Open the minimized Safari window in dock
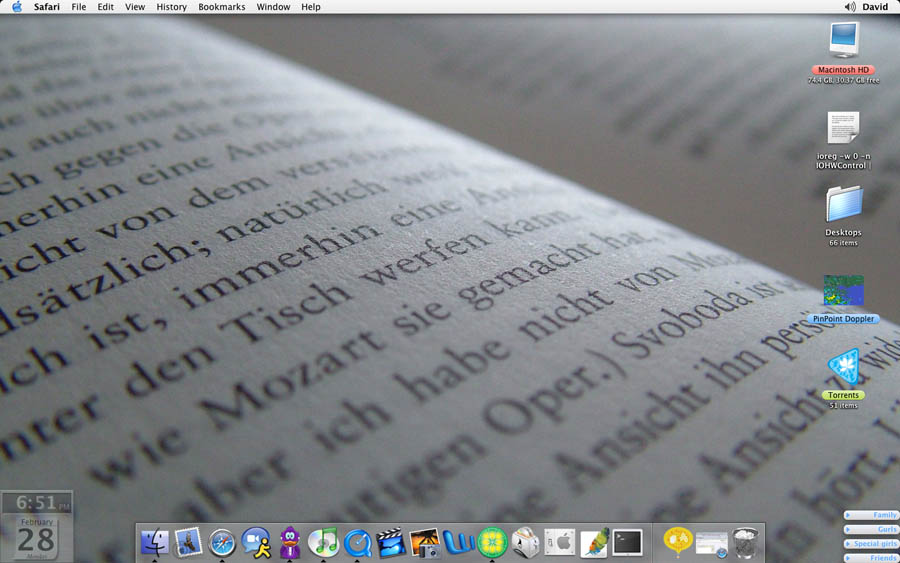 point(711,543)
